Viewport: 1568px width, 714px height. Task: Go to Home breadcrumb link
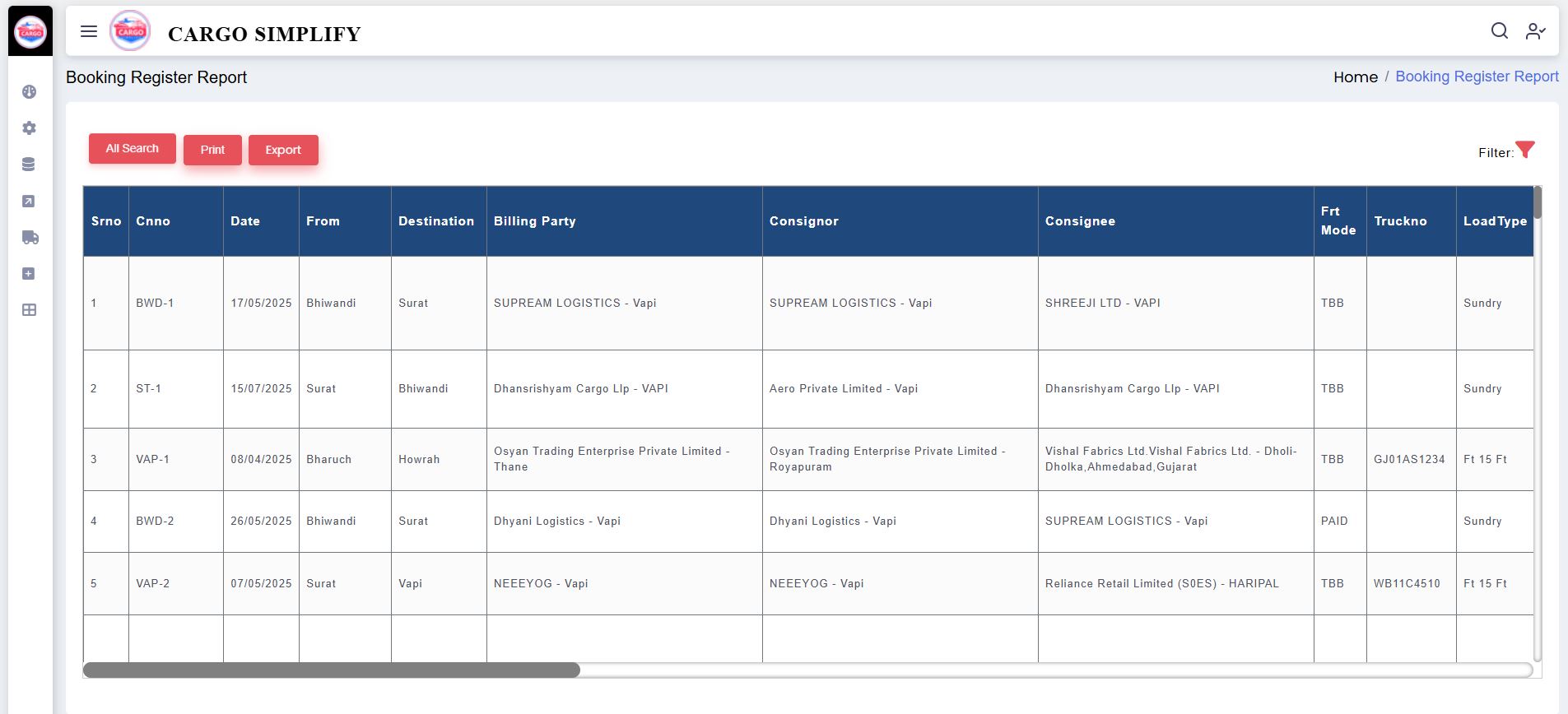tap(1355, 77)
